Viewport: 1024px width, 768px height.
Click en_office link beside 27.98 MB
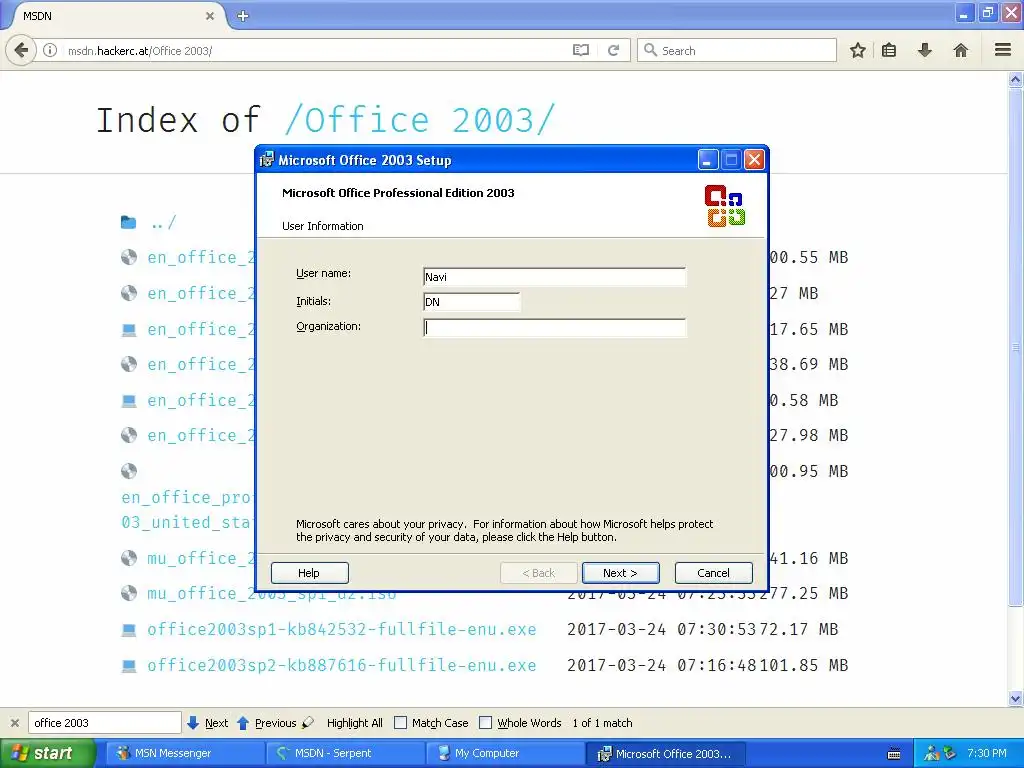tap(200, 436)
